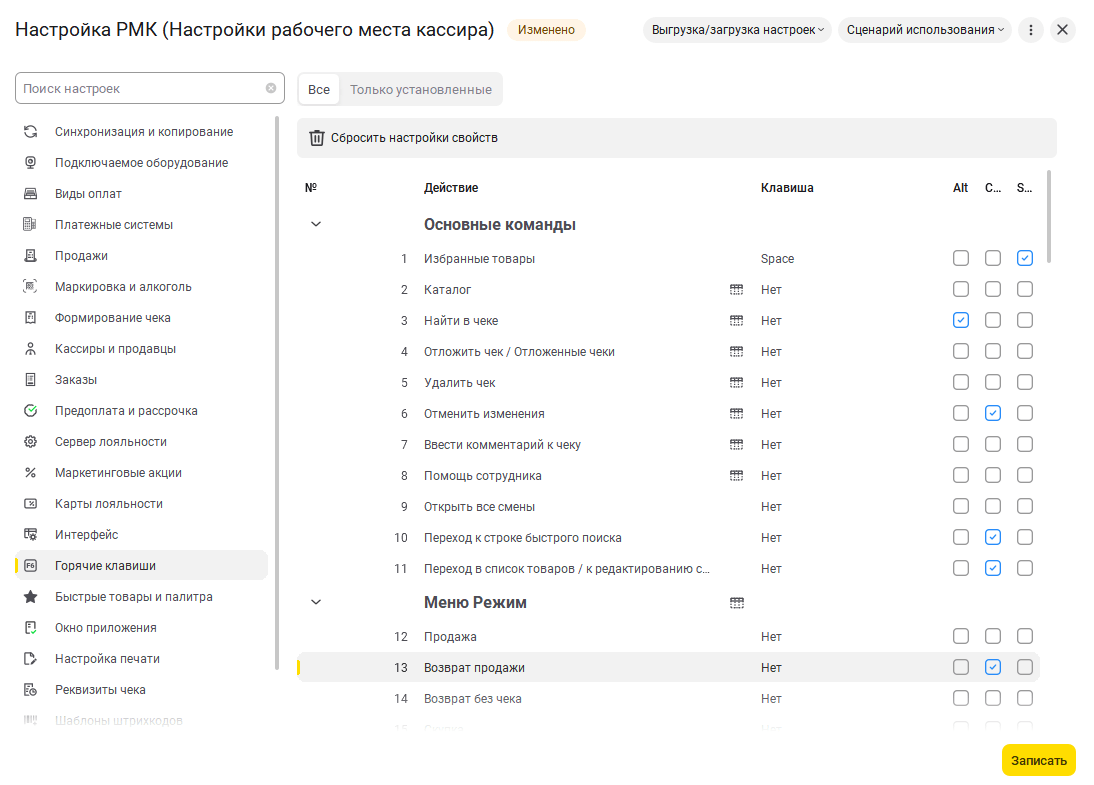1094x785 pixels.
Task: Enable Alt checkbox for Удалить чек
Action: tap(961, 383)
